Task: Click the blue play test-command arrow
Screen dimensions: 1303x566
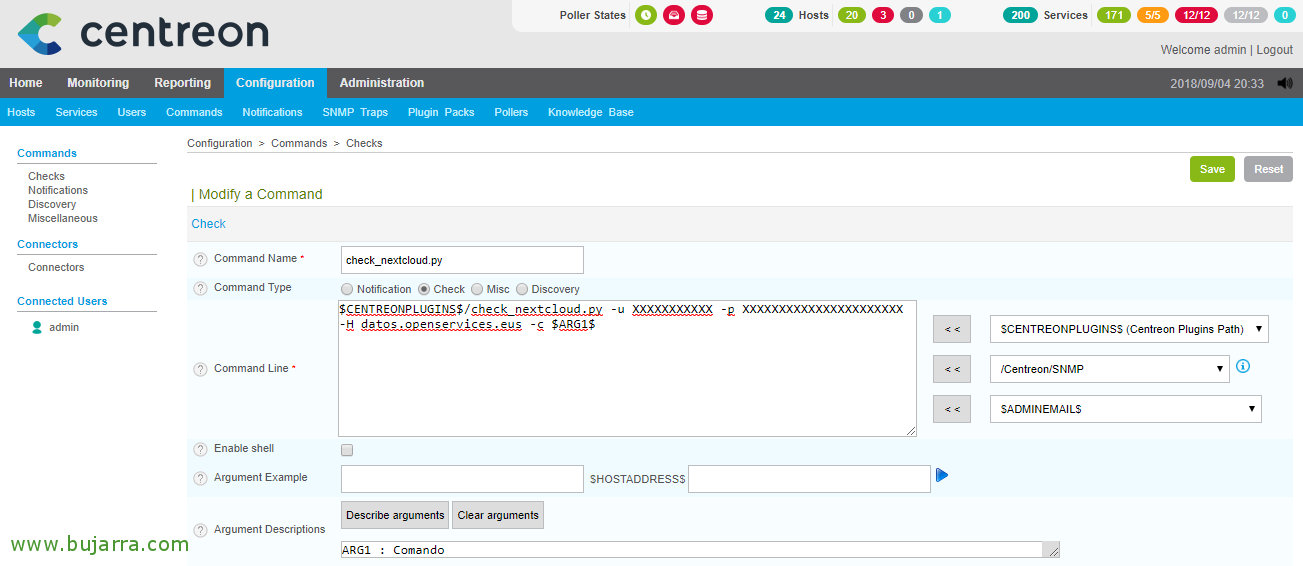Action: [942, 475]
